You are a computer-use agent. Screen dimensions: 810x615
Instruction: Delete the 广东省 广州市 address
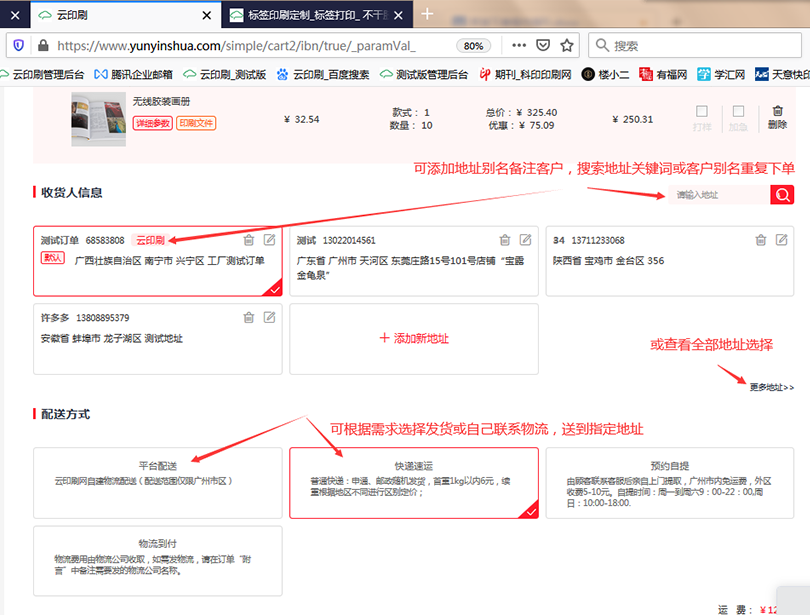tap(505, 240)
